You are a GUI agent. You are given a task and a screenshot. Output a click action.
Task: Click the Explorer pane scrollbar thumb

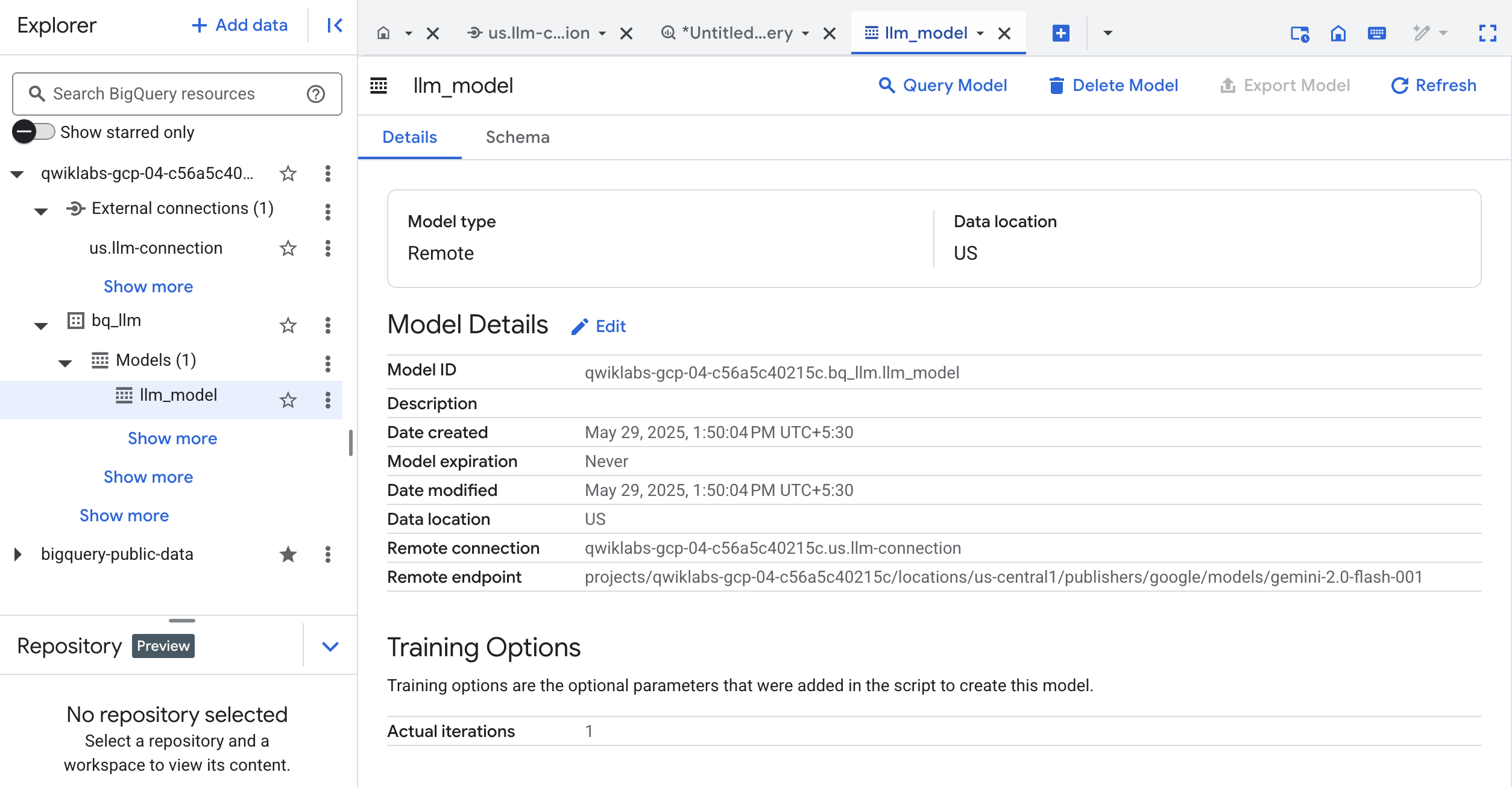click(350, 443)
